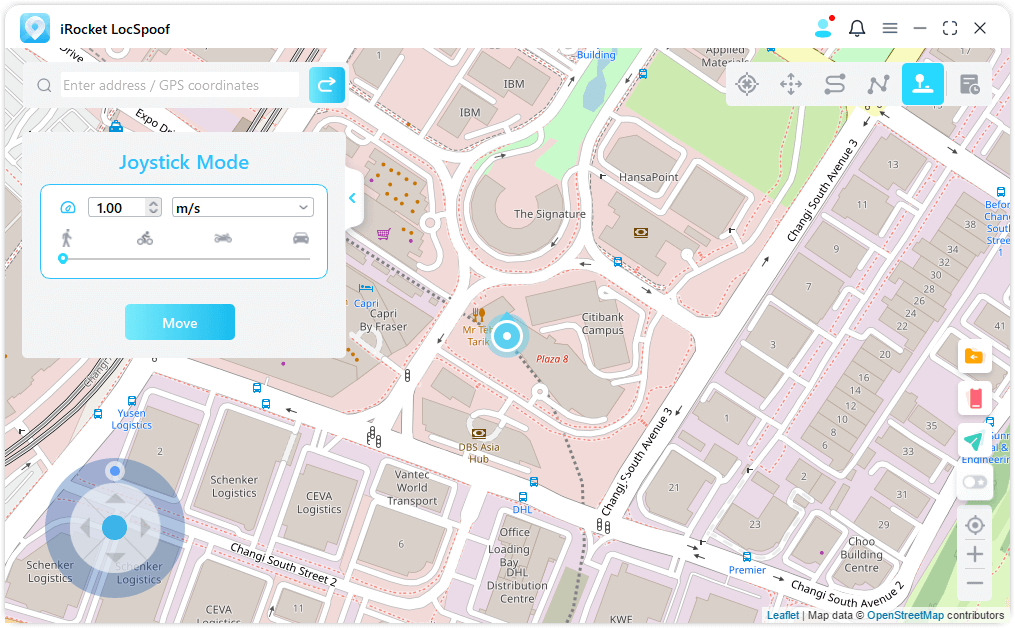The height and width of the screenshot is (628, 1015).
Task: Switch to Two-spot route mode icon
Action: [835, 84]
